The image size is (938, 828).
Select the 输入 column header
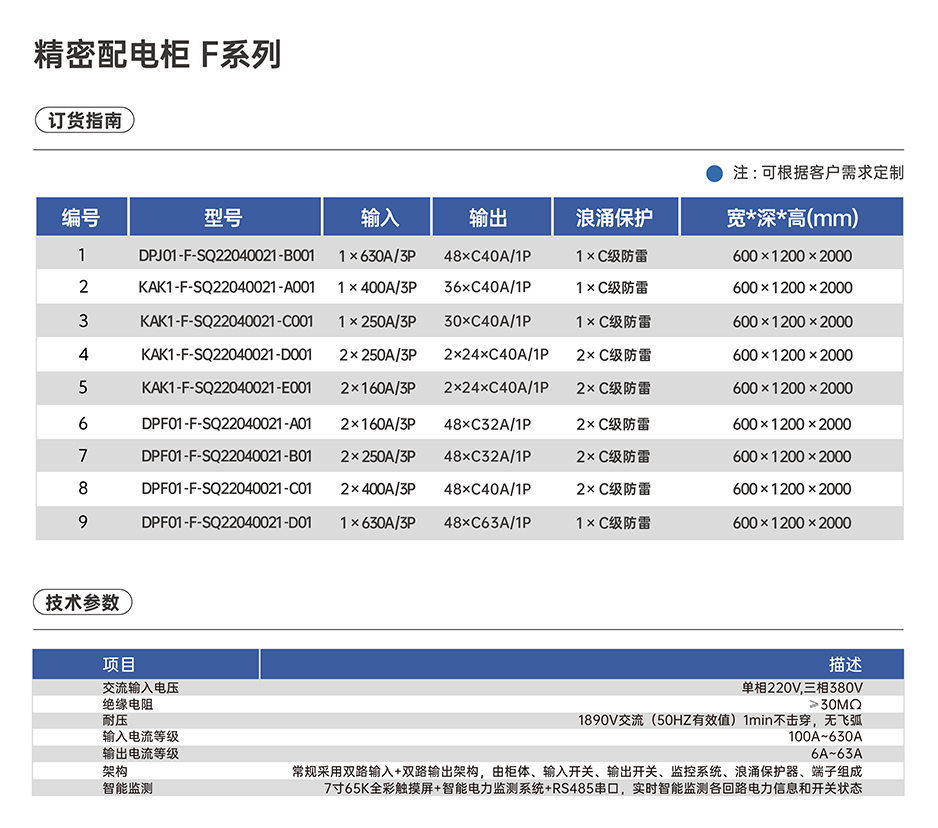click(377, 217)
